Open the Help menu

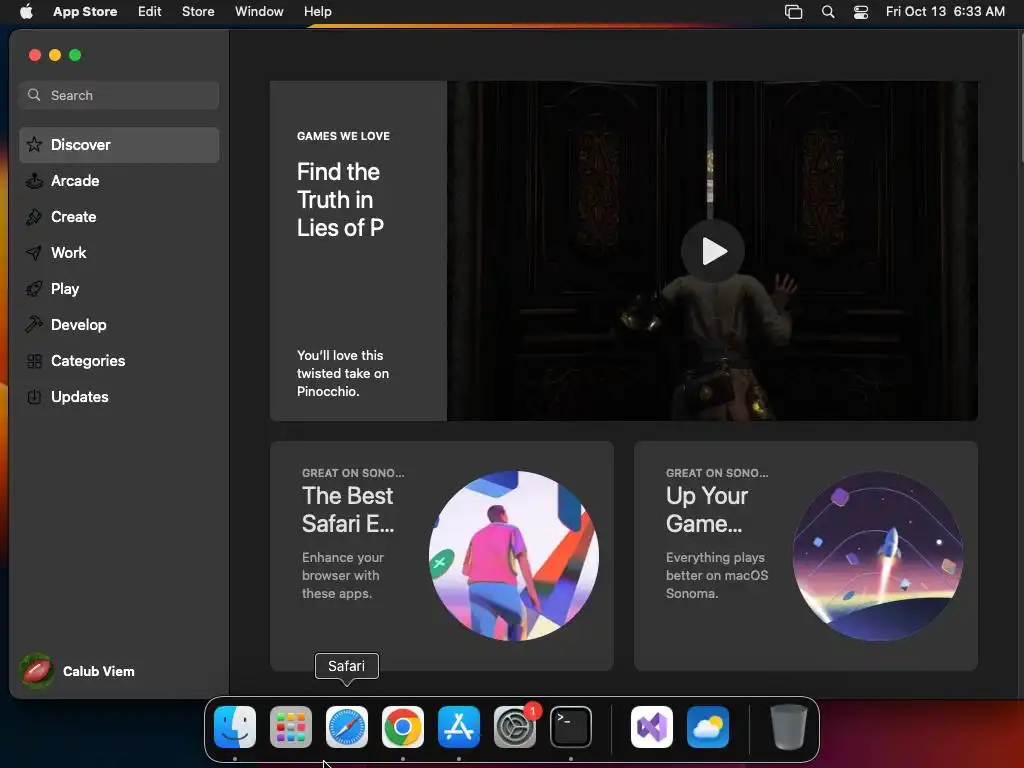click(x=317, y=11)
